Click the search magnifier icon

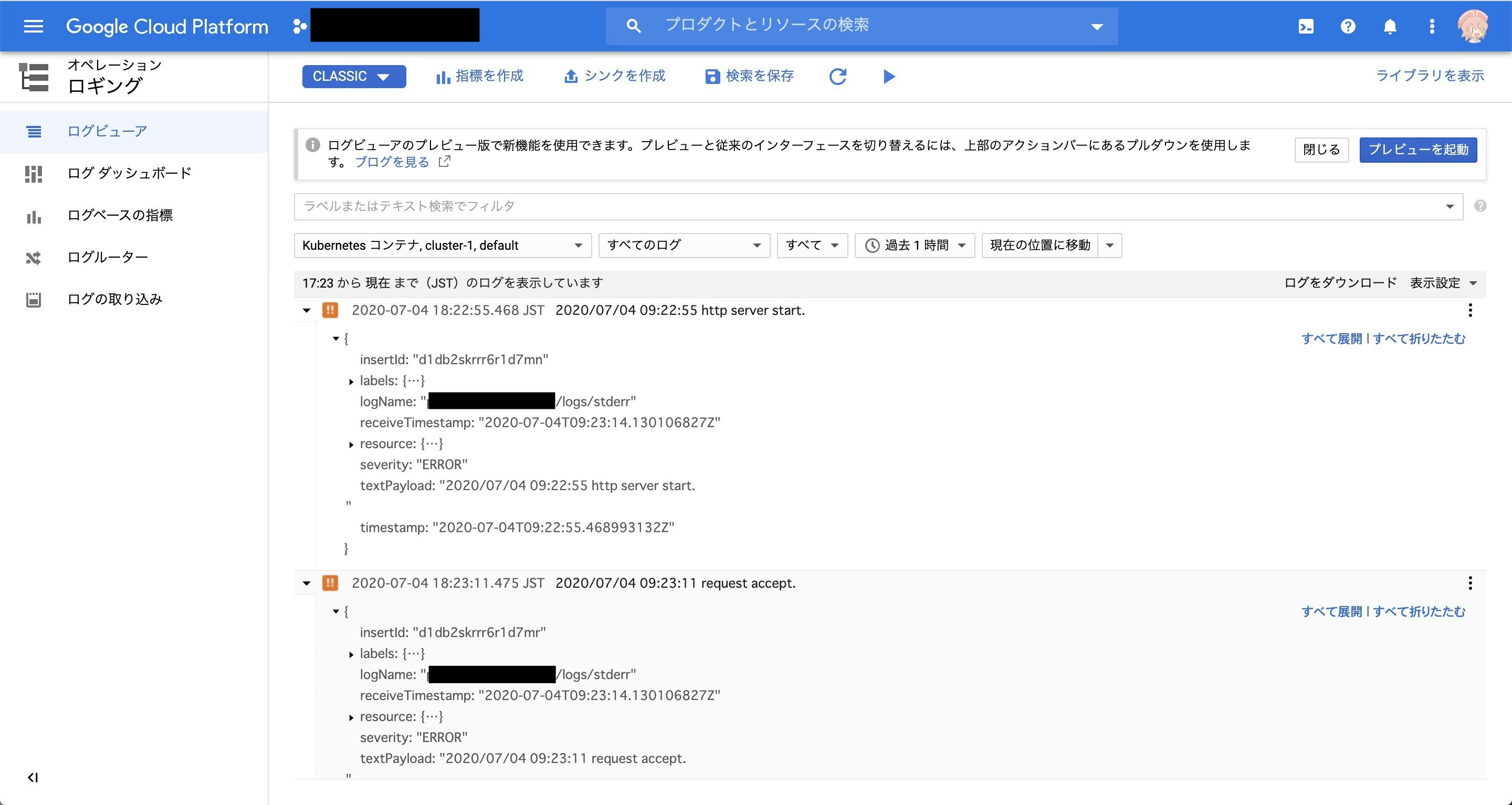pos(633,26)
